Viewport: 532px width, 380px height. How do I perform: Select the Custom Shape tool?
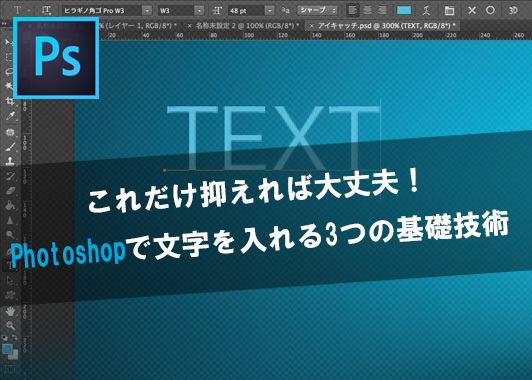point(10,295)
